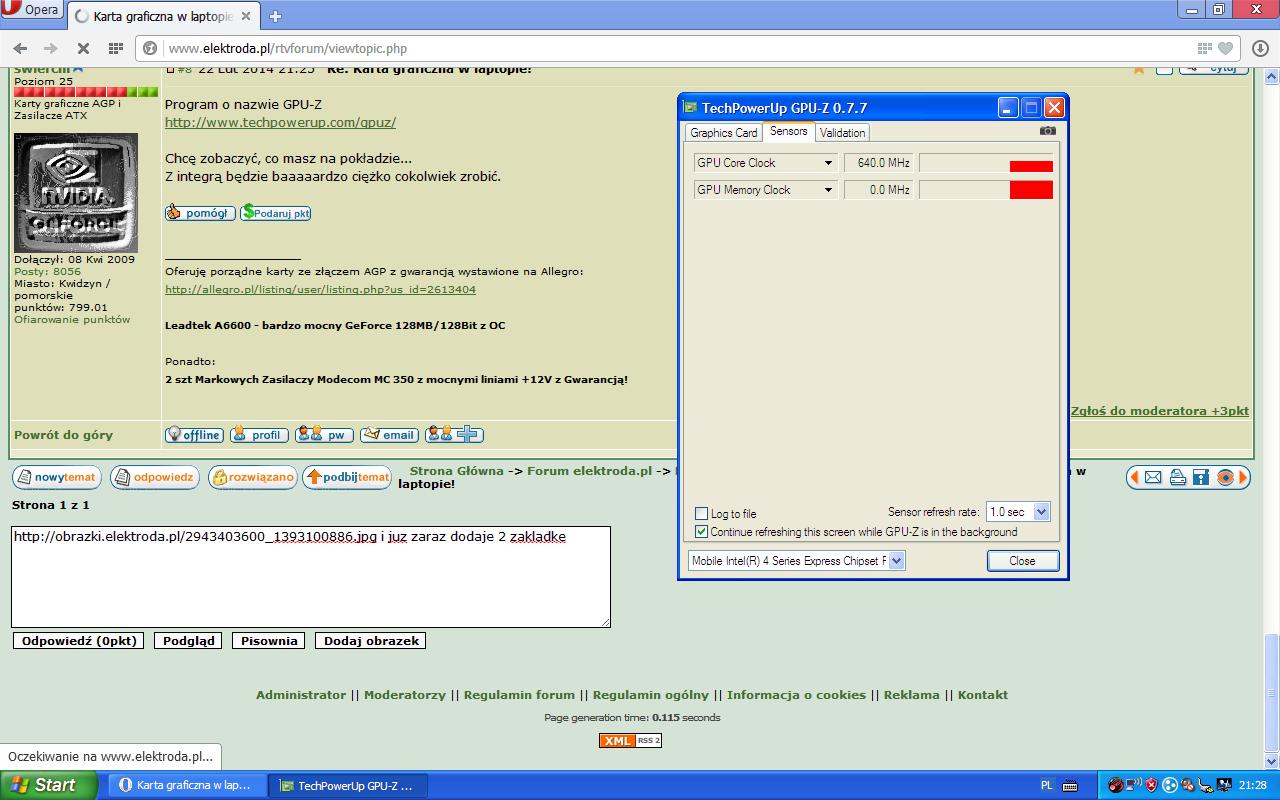
Task: Enable the 'Log to file' checkbox
Action: click(701, 514)
